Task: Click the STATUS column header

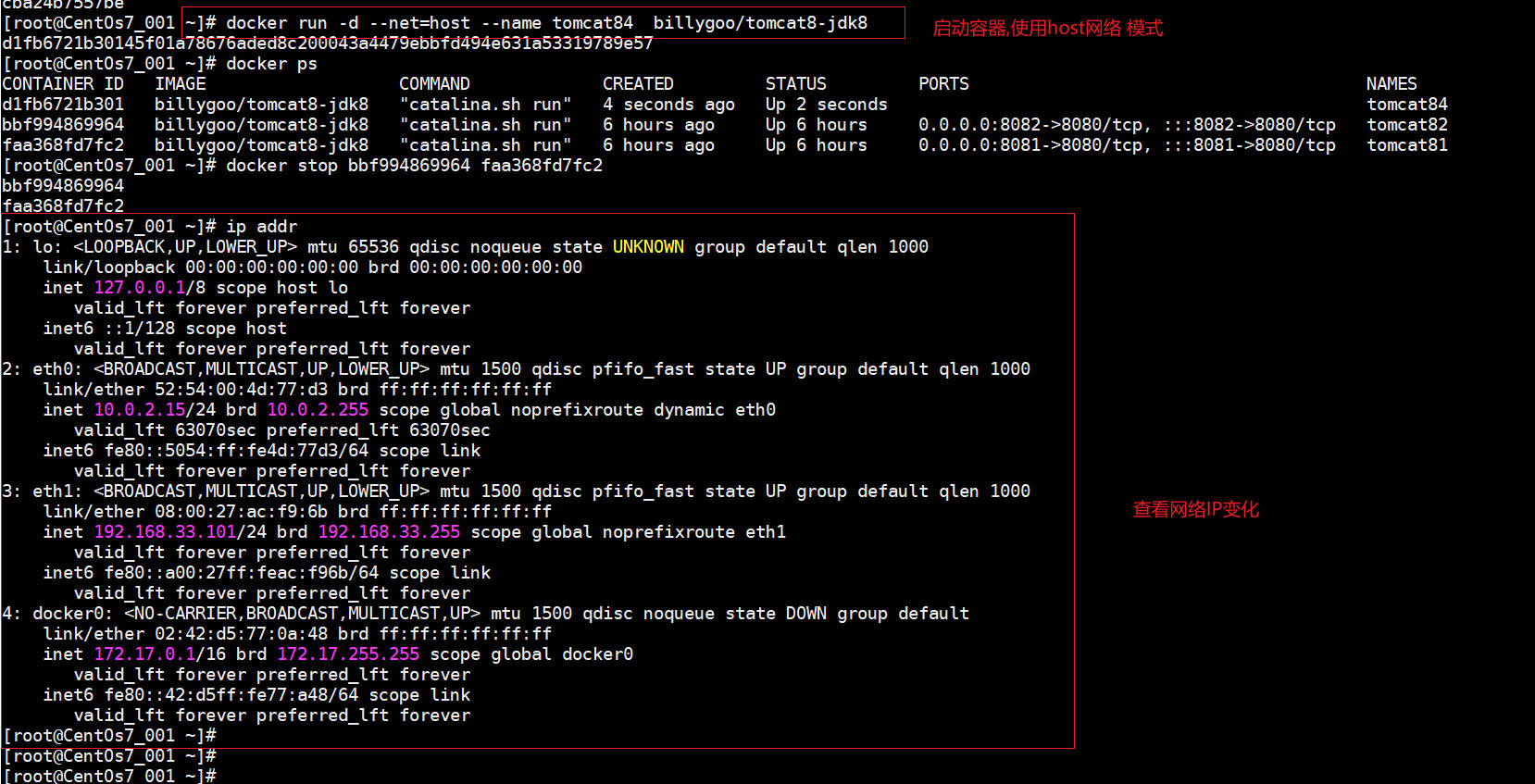Action: pyautogui.click(x=795, y=84)
